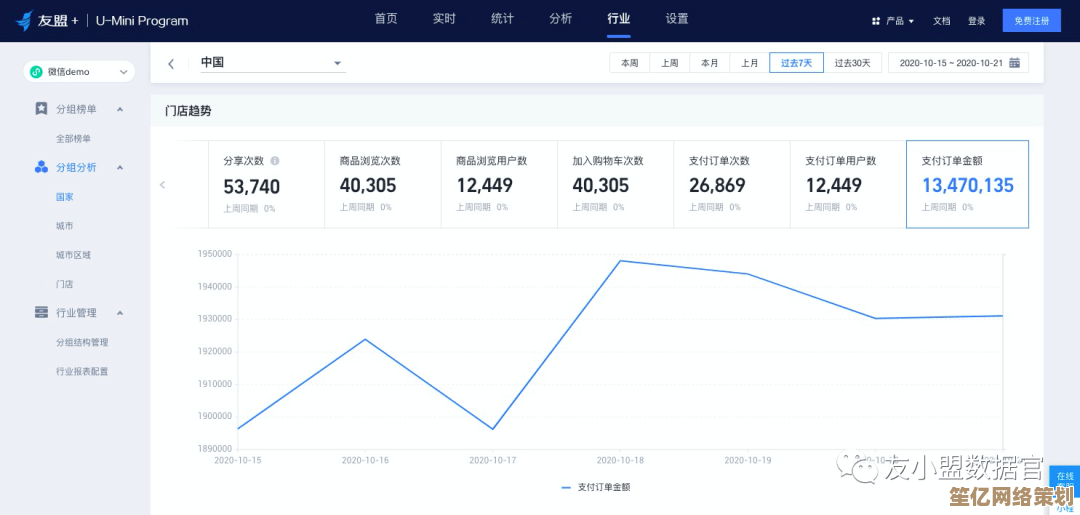The width and height of the screenshot is (1080, 515).
Task: Click the 免费注册 button
Action: coord(1031,21)
